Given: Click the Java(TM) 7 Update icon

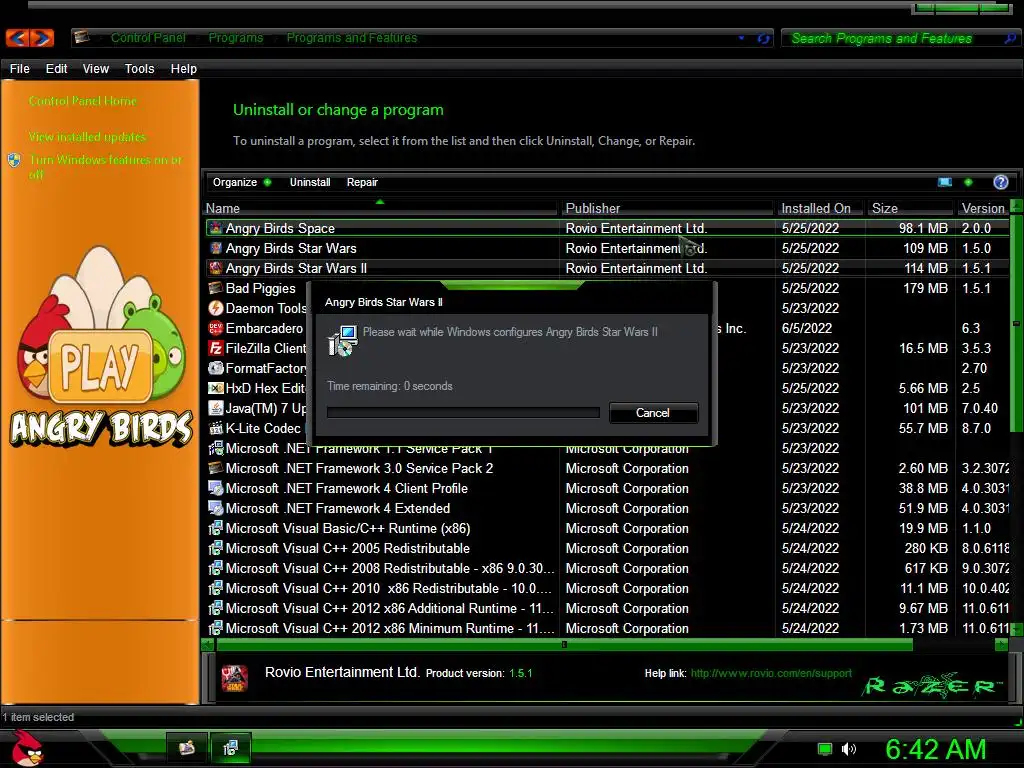Looking at the screenshot, I should (x=216, y=408).
